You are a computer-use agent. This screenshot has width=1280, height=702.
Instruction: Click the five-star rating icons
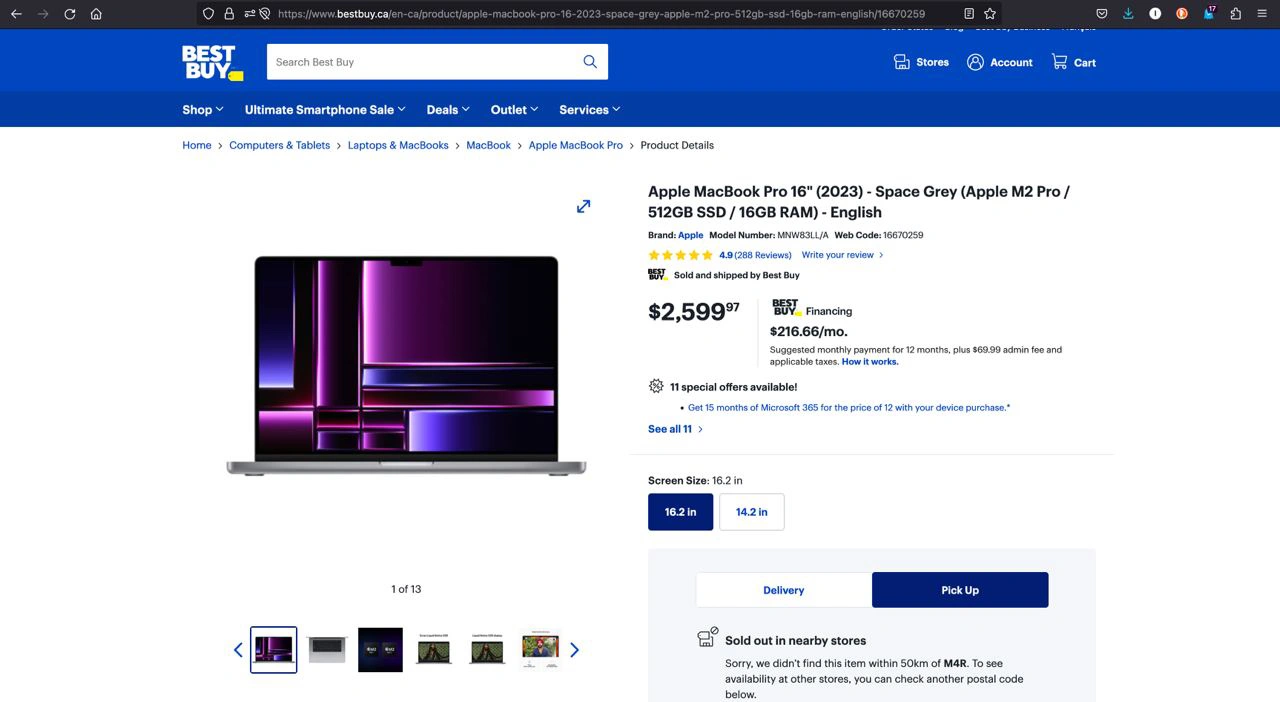(681, 255)
